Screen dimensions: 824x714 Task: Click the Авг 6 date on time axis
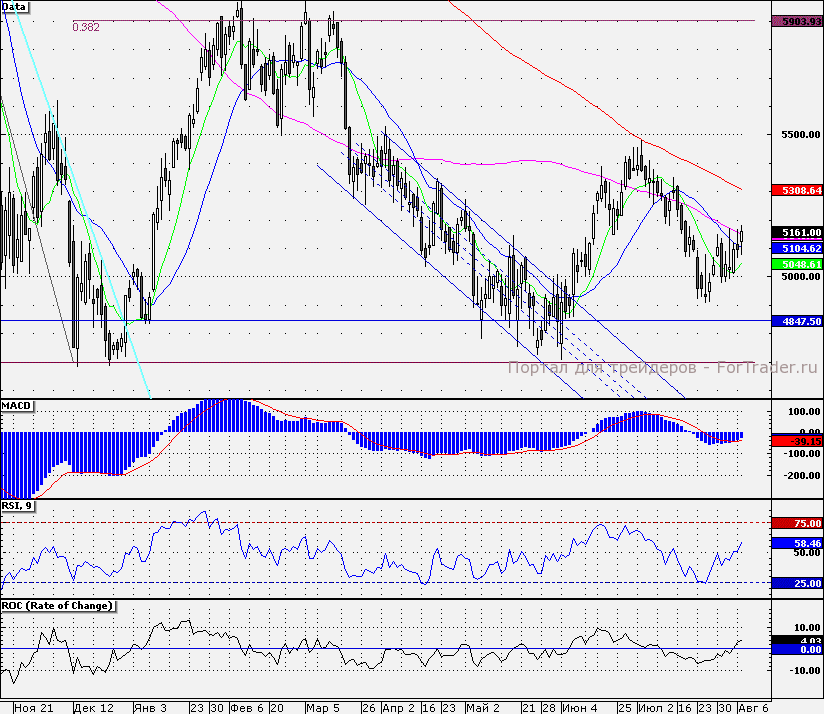(x=755, y=707)
